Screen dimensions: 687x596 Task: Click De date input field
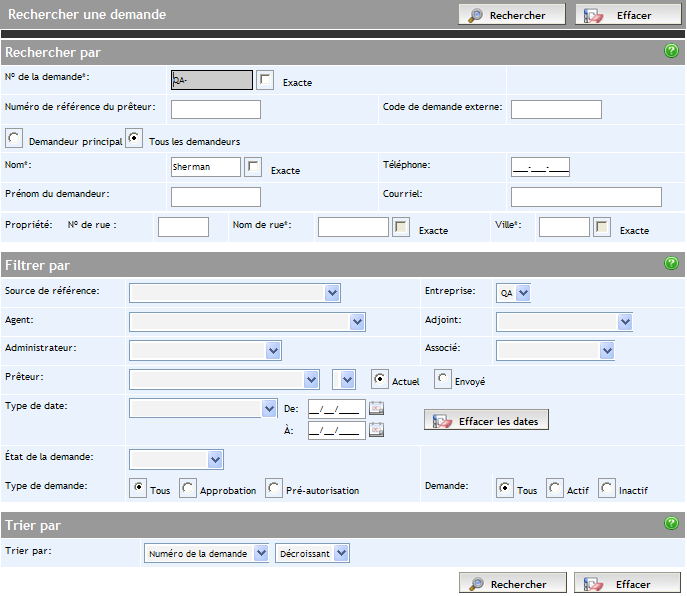336,408
